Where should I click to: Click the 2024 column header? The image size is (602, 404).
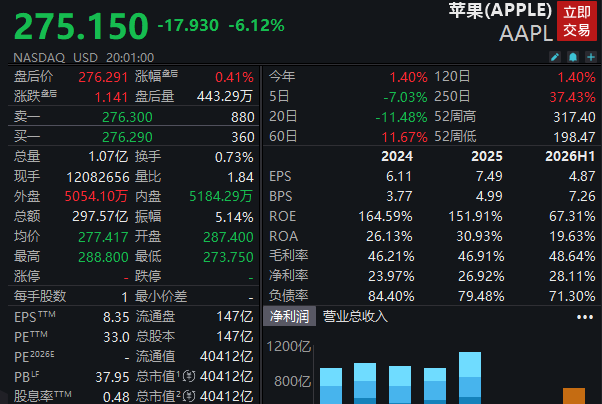pyautogui.click(x=397, y=156)
